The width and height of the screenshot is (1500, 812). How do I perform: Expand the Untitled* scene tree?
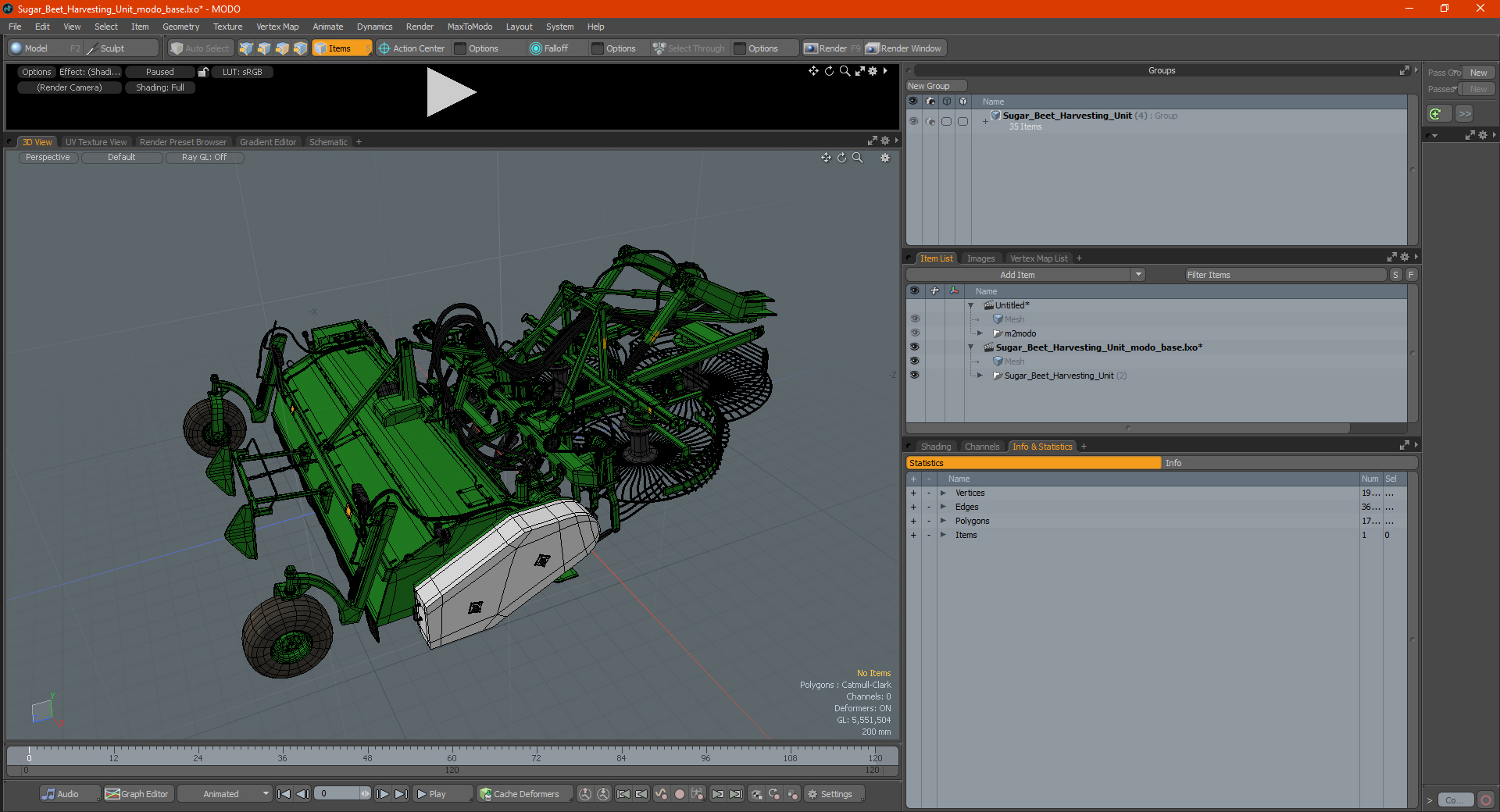971,305
